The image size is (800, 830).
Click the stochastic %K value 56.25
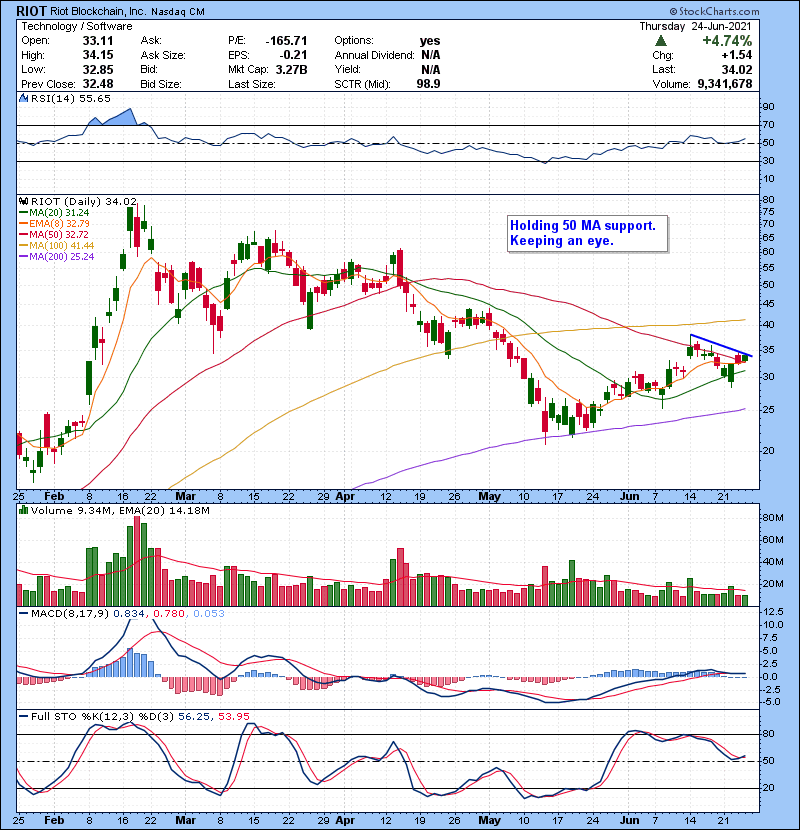tap(194, 716)
